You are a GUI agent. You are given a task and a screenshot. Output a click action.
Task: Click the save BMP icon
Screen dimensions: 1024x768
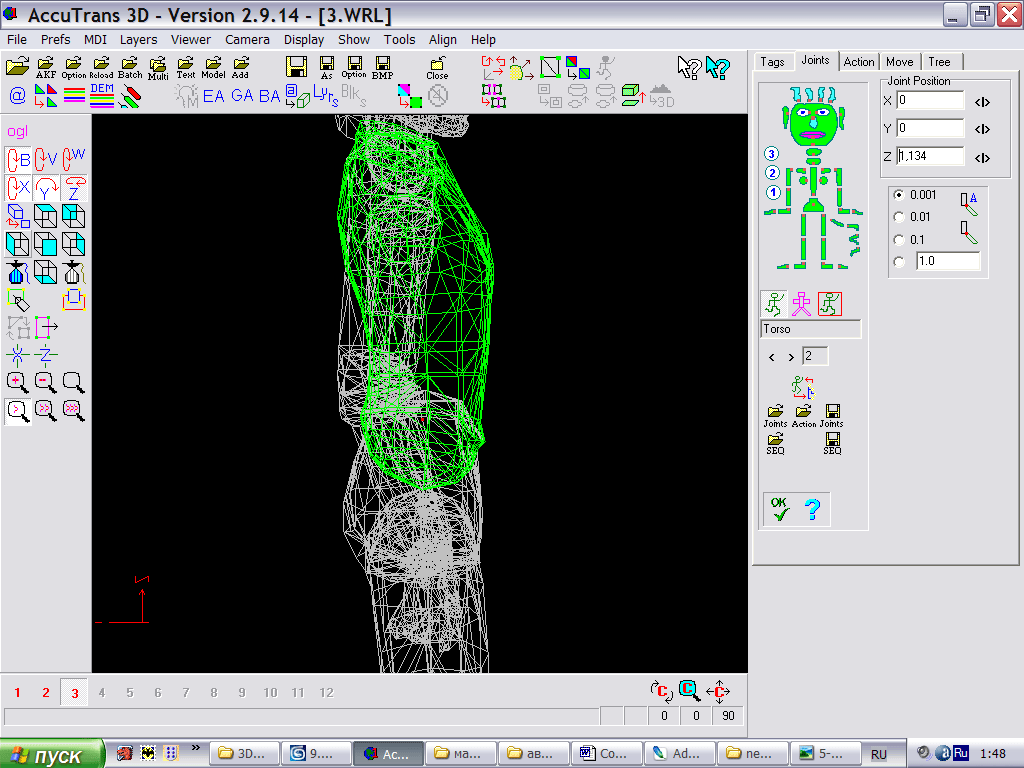(x=383, y=68)
